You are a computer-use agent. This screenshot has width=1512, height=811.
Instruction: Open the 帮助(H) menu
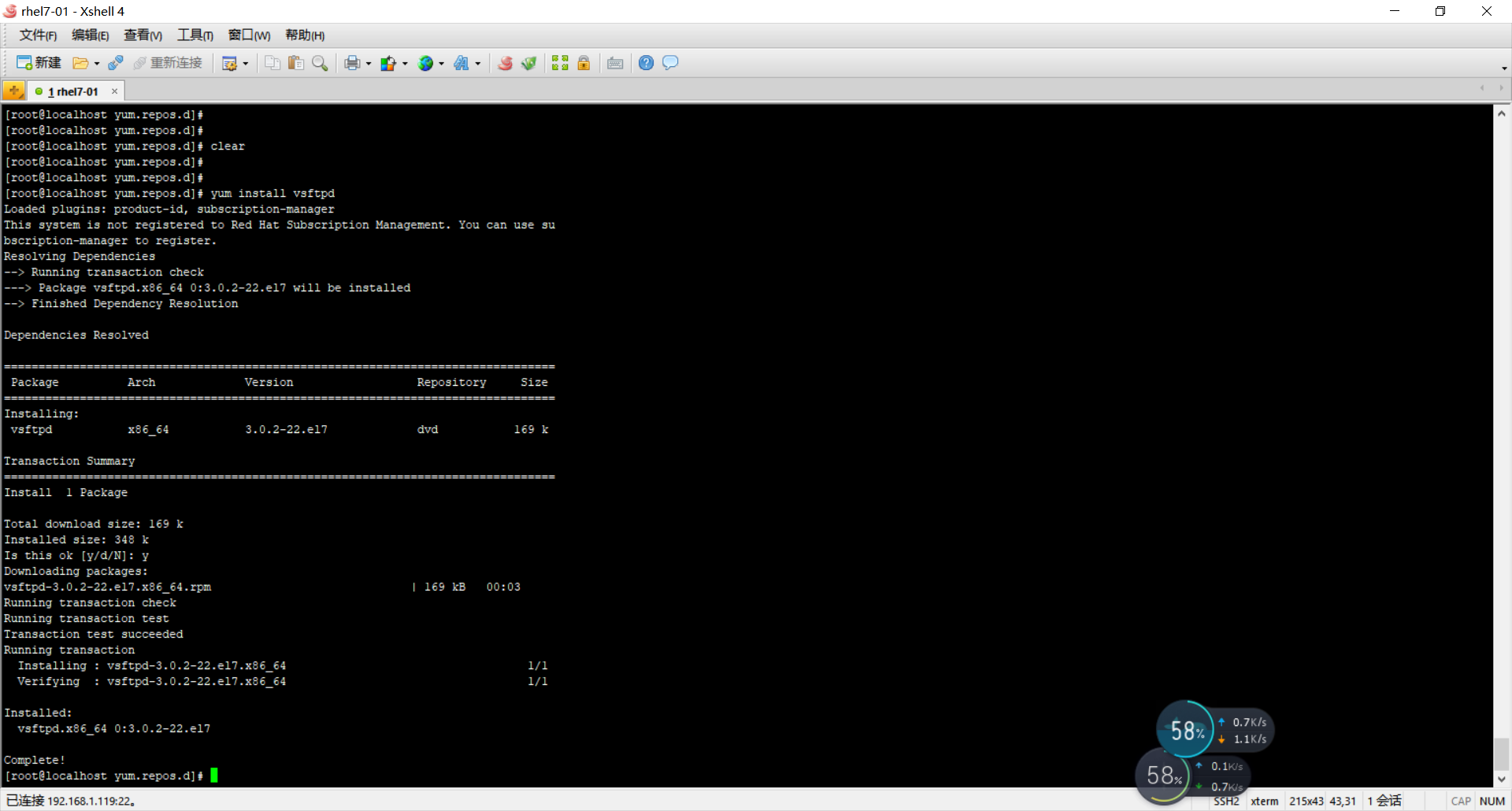(x=305, y=35)
